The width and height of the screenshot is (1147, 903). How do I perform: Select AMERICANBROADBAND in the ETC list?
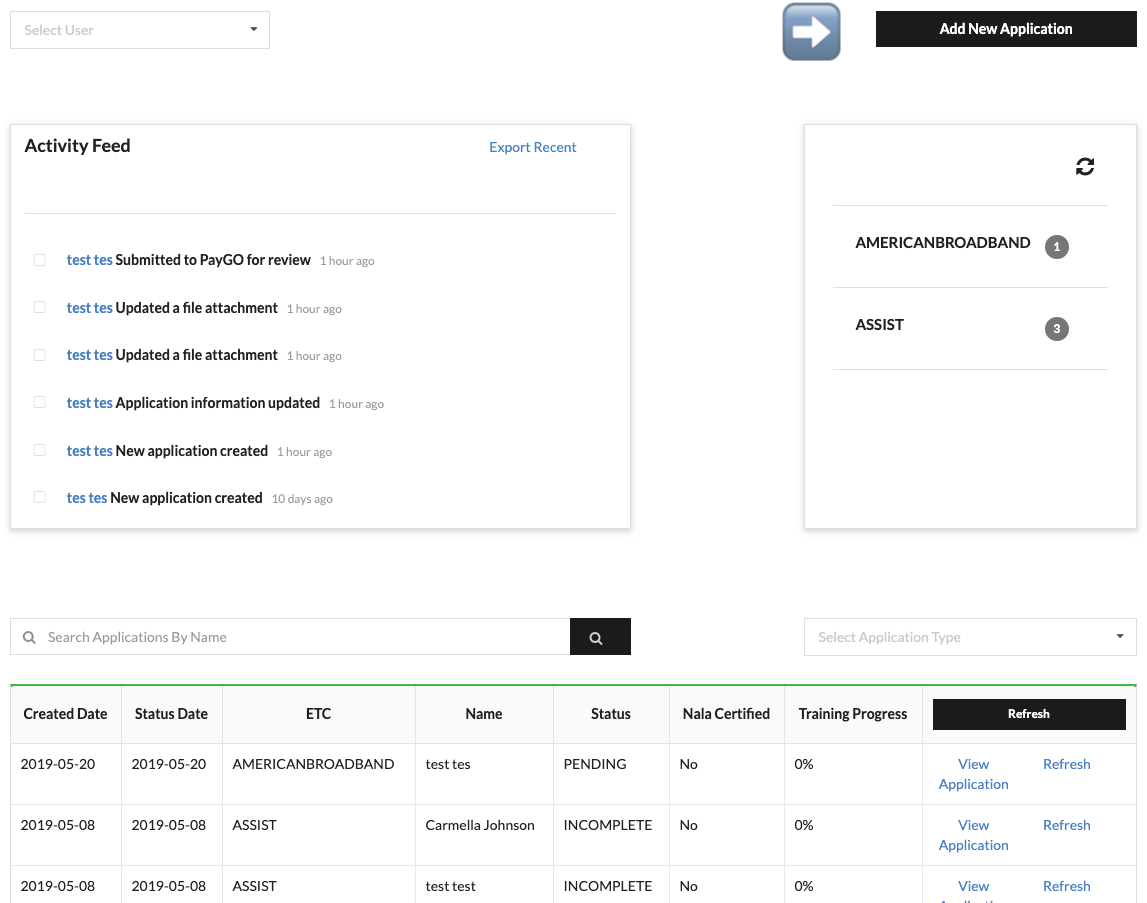942,243
